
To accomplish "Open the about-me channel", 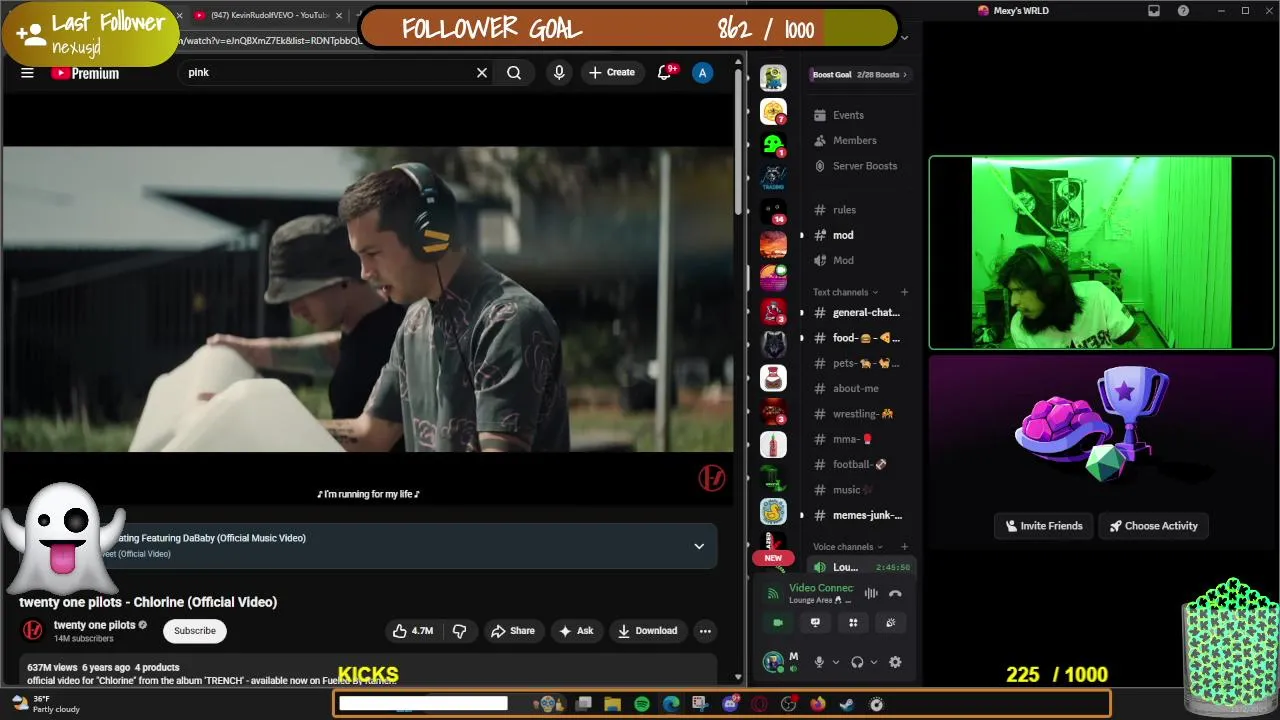I will pos(855,388).
